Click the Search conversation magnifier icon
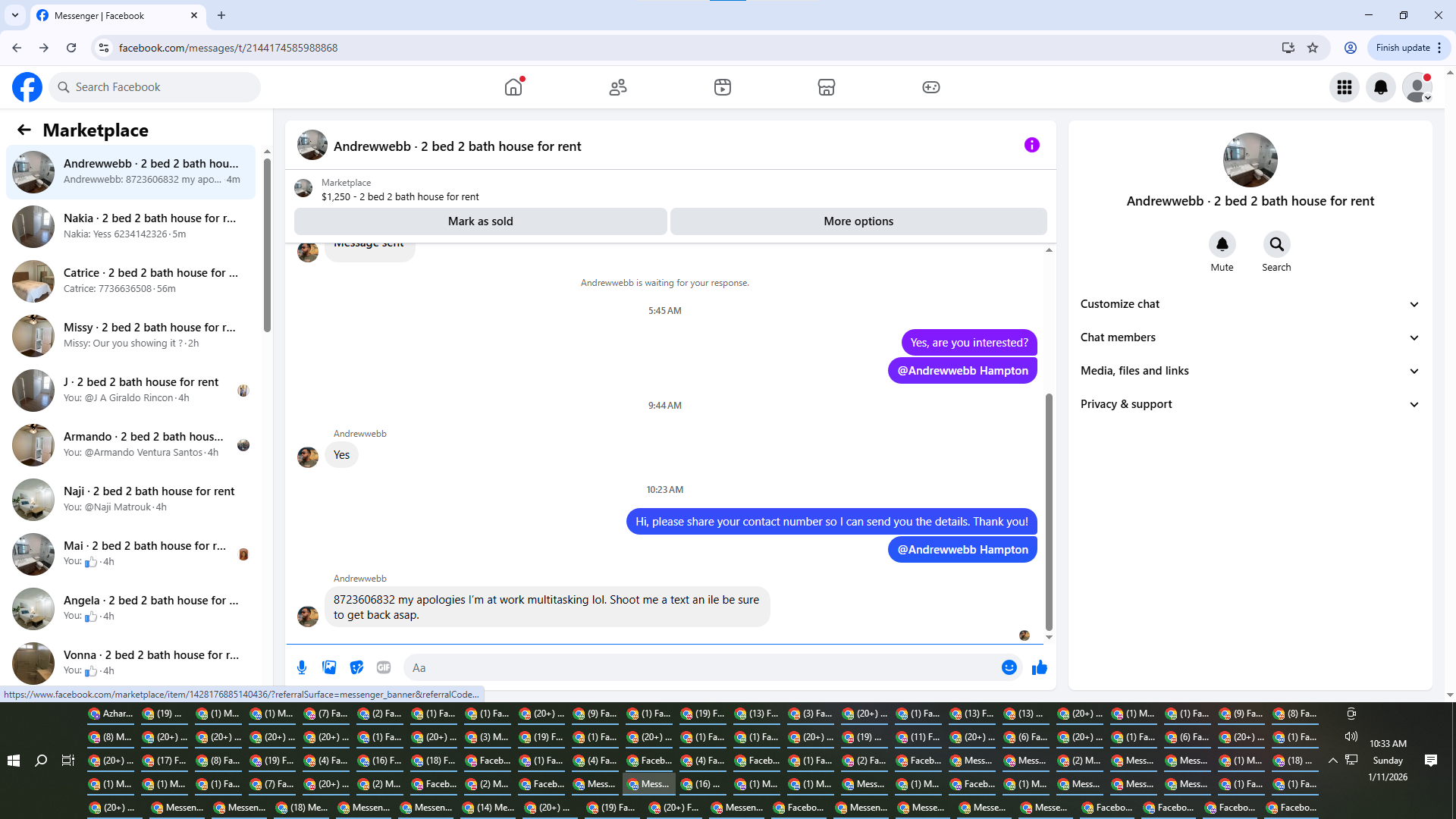The image size is (1456, 819). (1277, 244)
